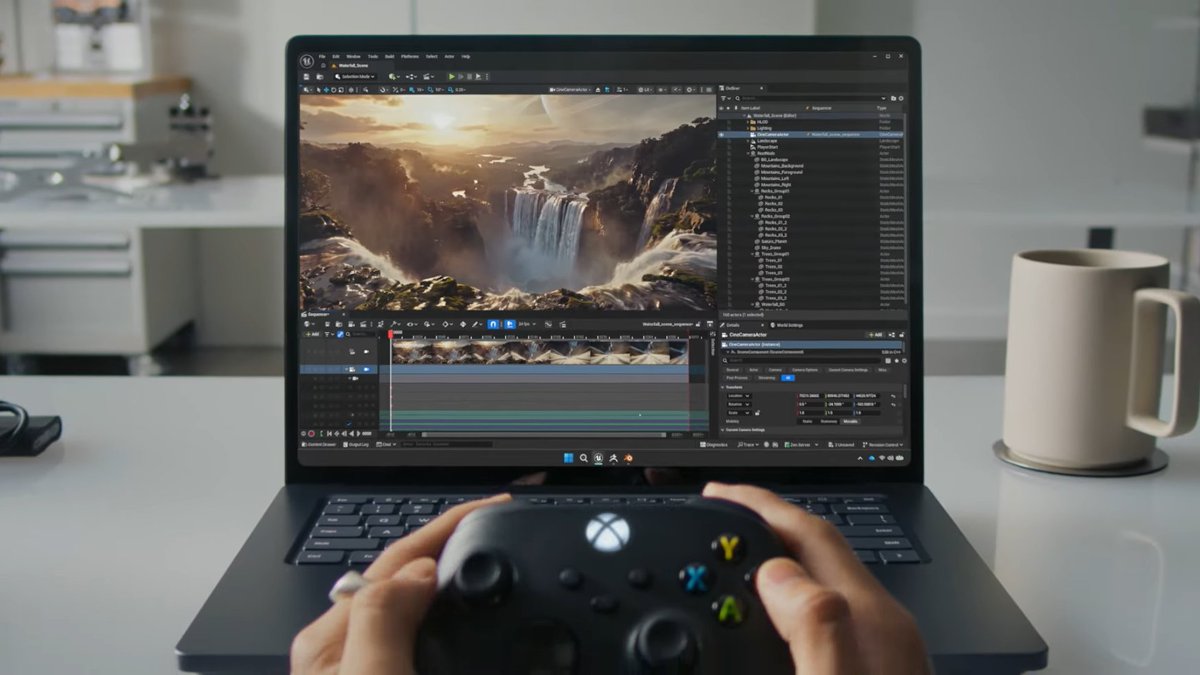Open the Selection Mode dropdown

tap(355, 77)
